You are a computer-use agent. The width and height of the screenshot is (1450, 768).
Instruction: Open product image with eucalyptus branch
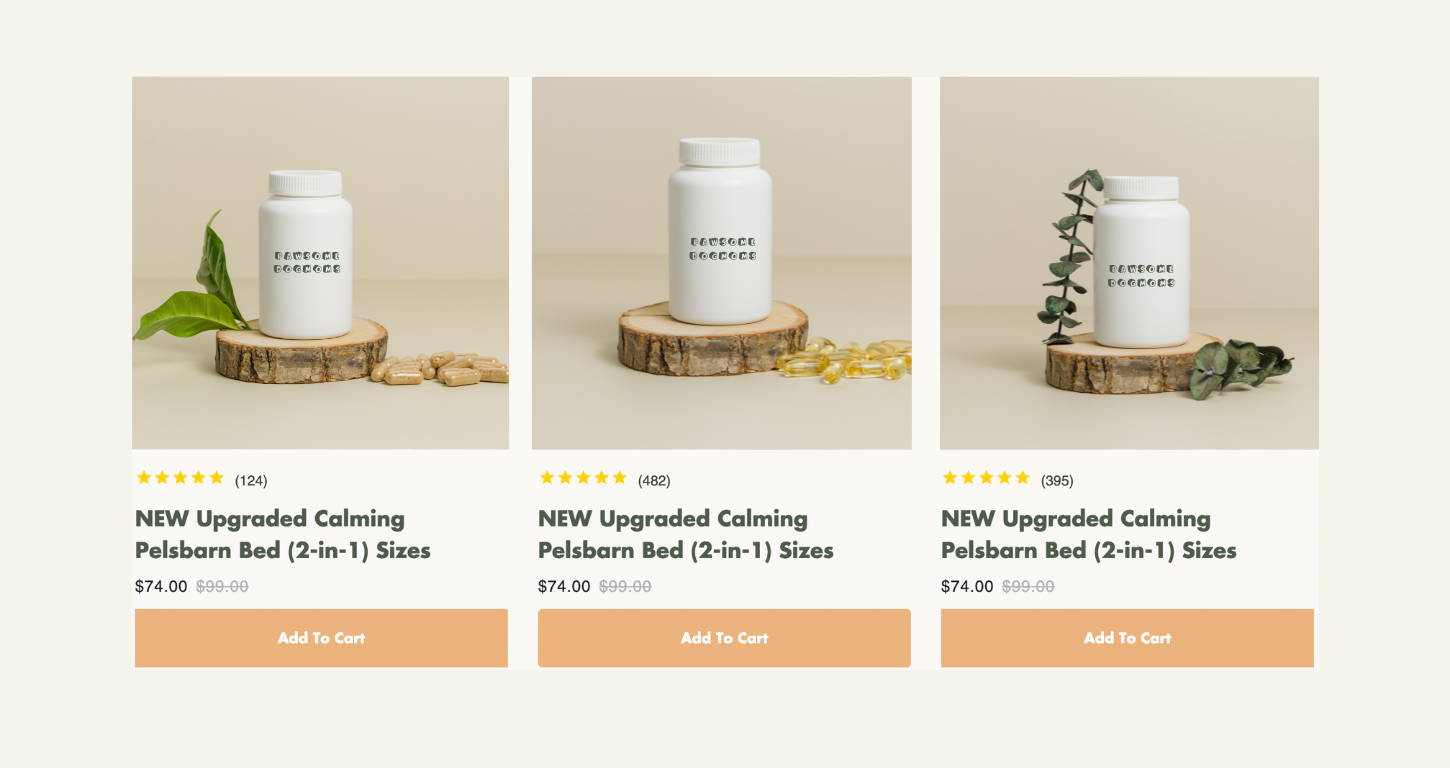[x=1129, y=263]
